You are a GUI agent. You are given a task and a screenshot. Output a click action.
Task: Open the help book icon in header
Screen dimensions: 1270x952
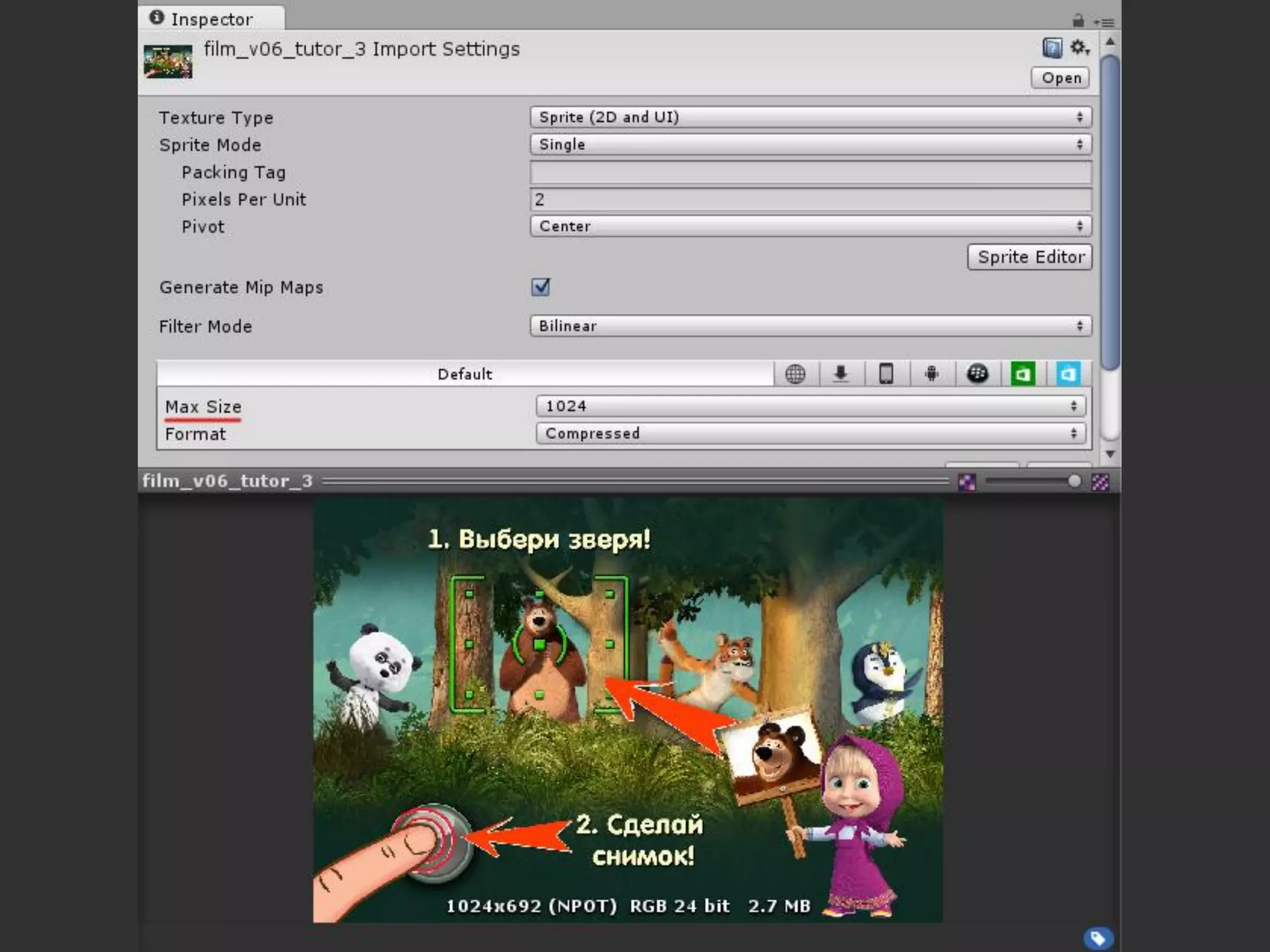pyautogui.click(x=1052, y=48)
